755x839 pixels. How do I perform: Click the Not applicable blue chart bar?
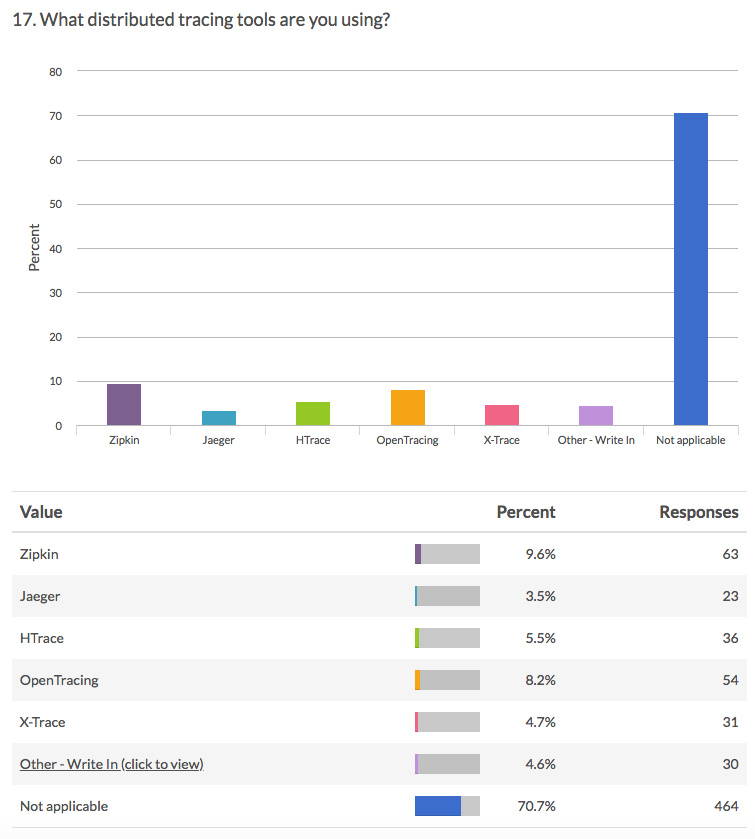pyautogui.click(x=690, y=270)
